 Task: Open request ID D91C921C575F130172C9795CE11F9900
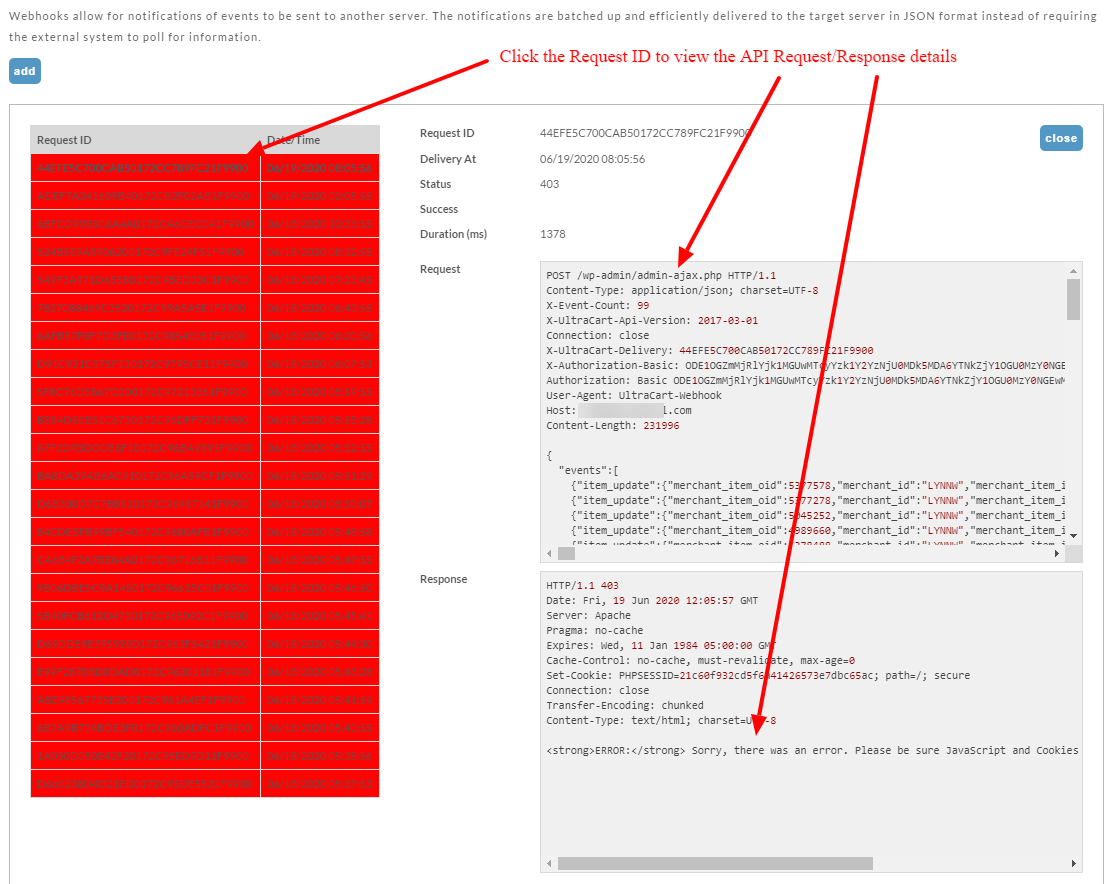(143, 364)
